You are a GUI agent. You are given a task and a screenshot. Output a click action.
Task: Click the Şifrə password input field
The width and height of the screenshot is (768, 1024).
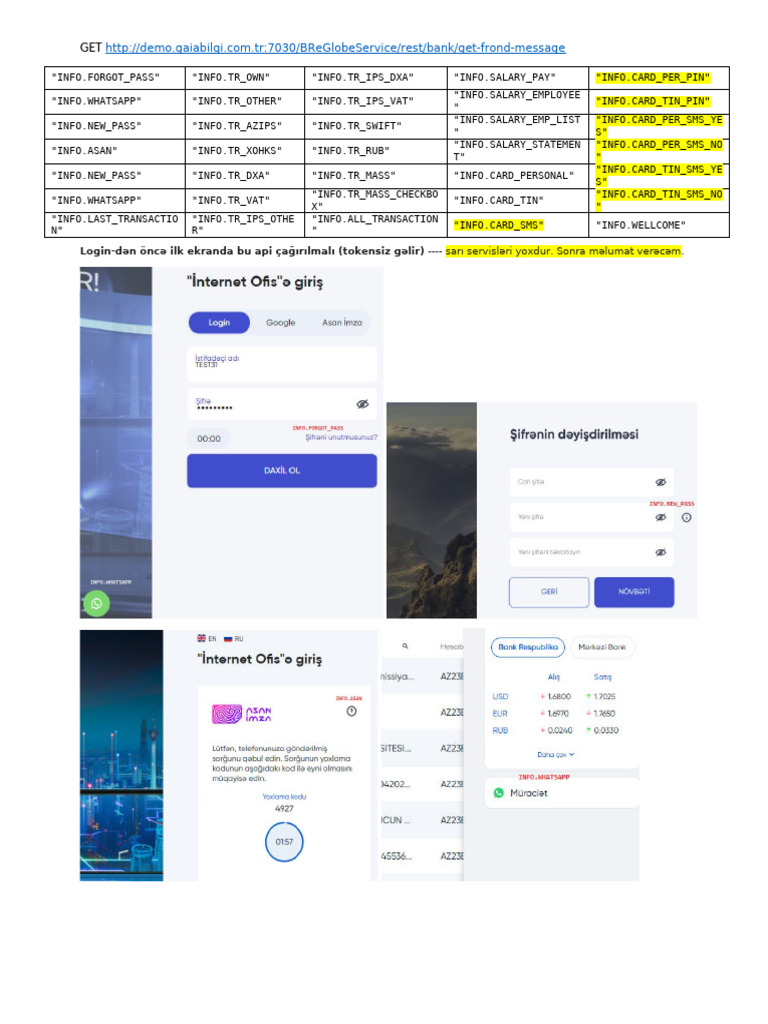[x=282, y=404]
